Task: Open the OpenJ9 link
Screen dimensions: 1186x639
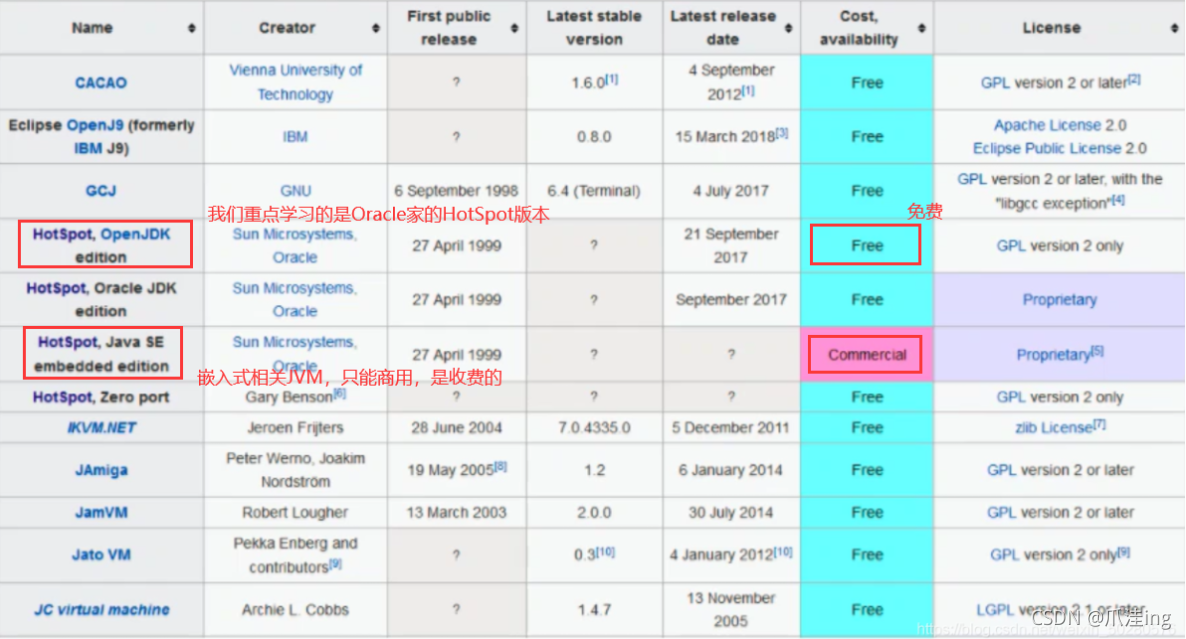Action: [x=95, y=125]
